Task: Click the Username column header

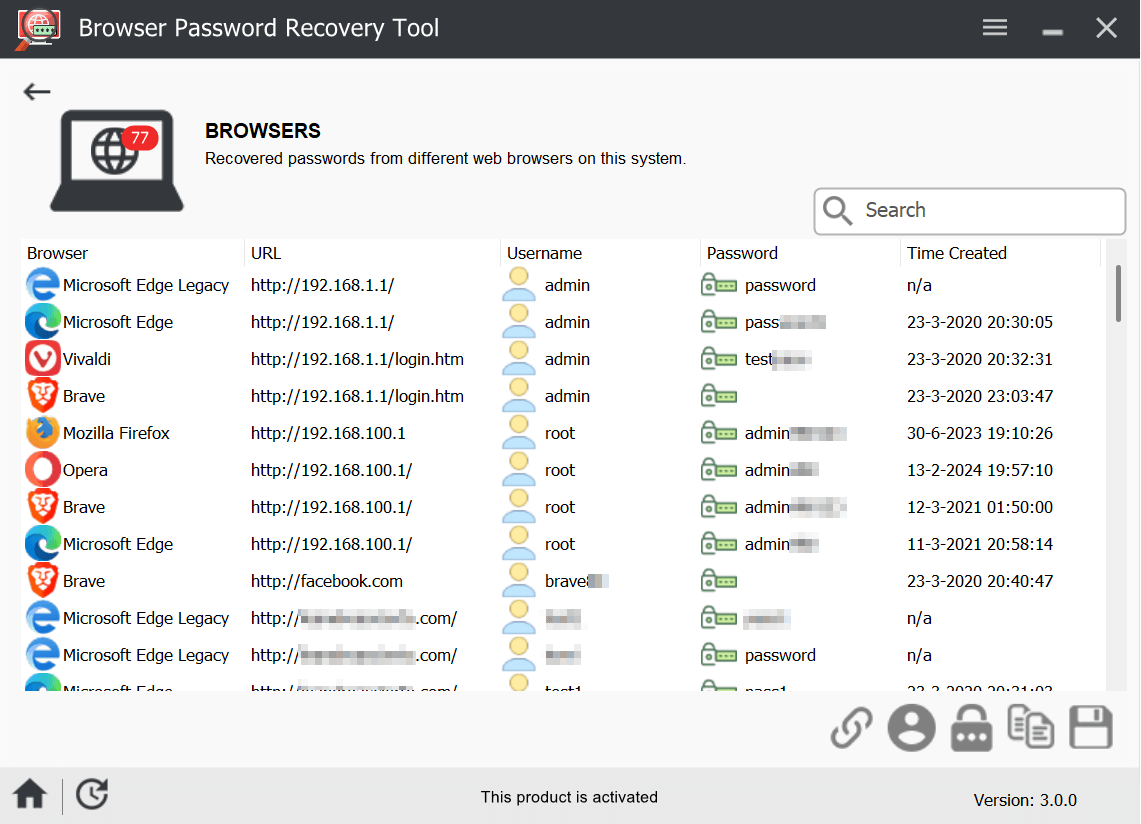Action: [x=544, y=253]
